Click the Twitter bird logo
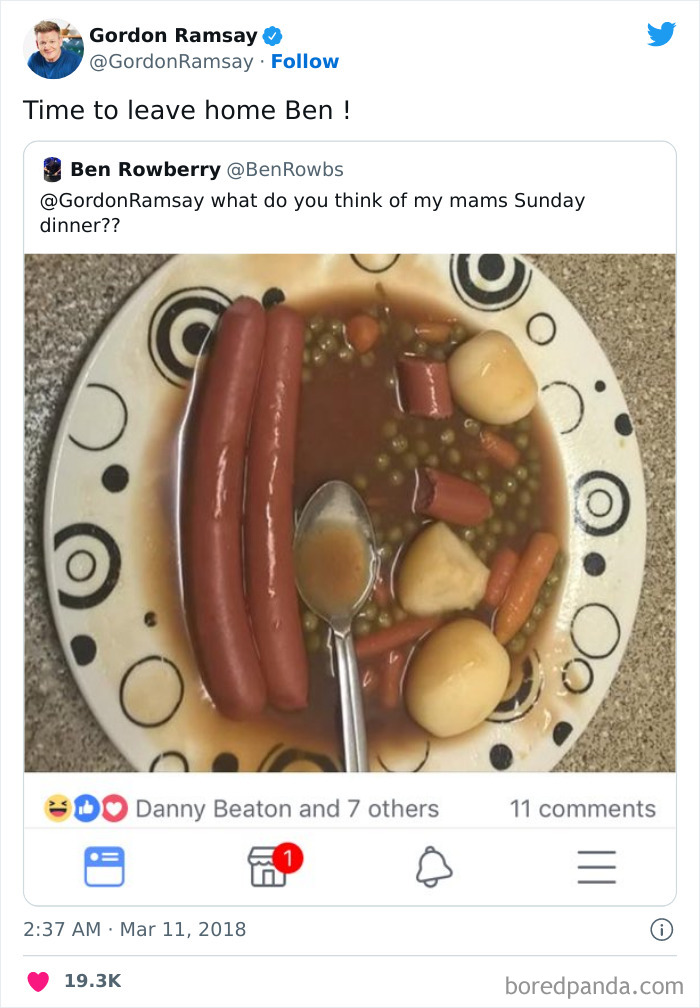Screen dimensions: 700x1008 [661, 34]
